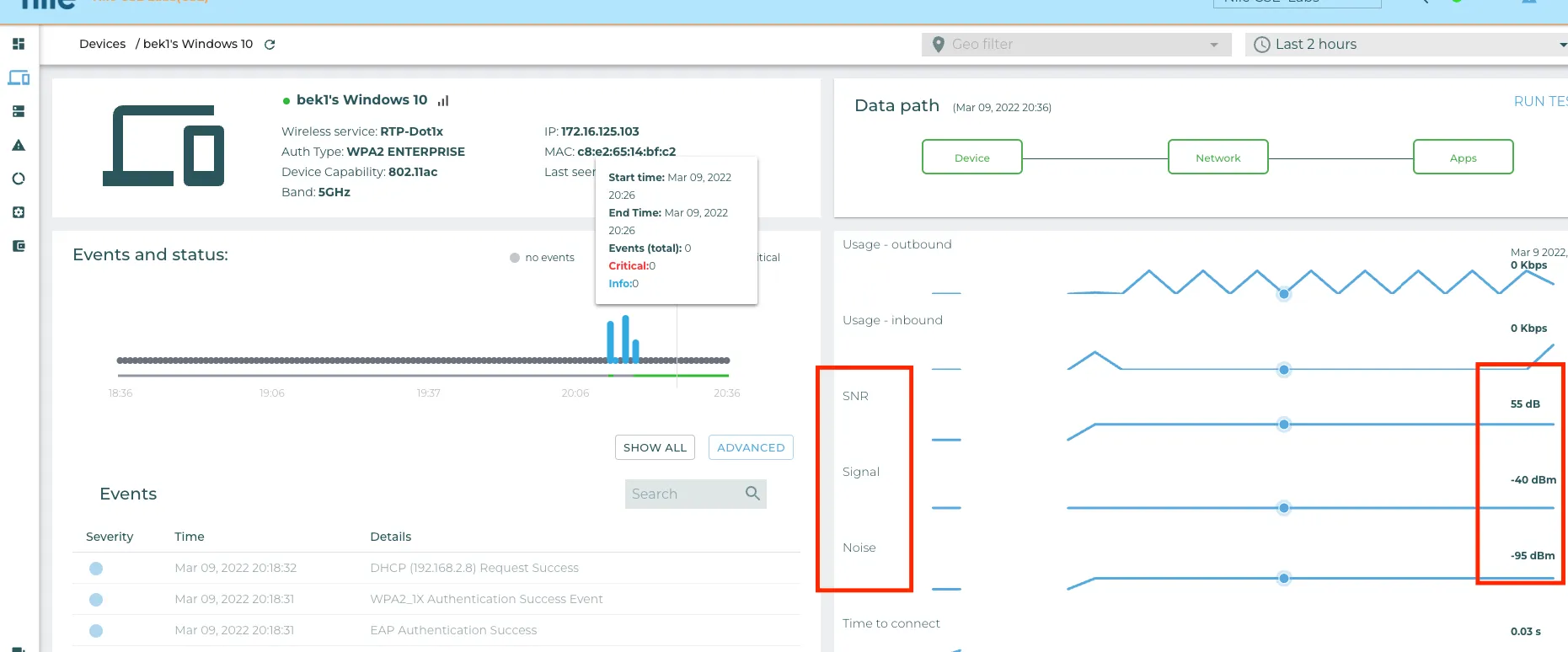Click Device Capability 802.11ac value
Screen dimensions: 1568x652
click(413, 172)
